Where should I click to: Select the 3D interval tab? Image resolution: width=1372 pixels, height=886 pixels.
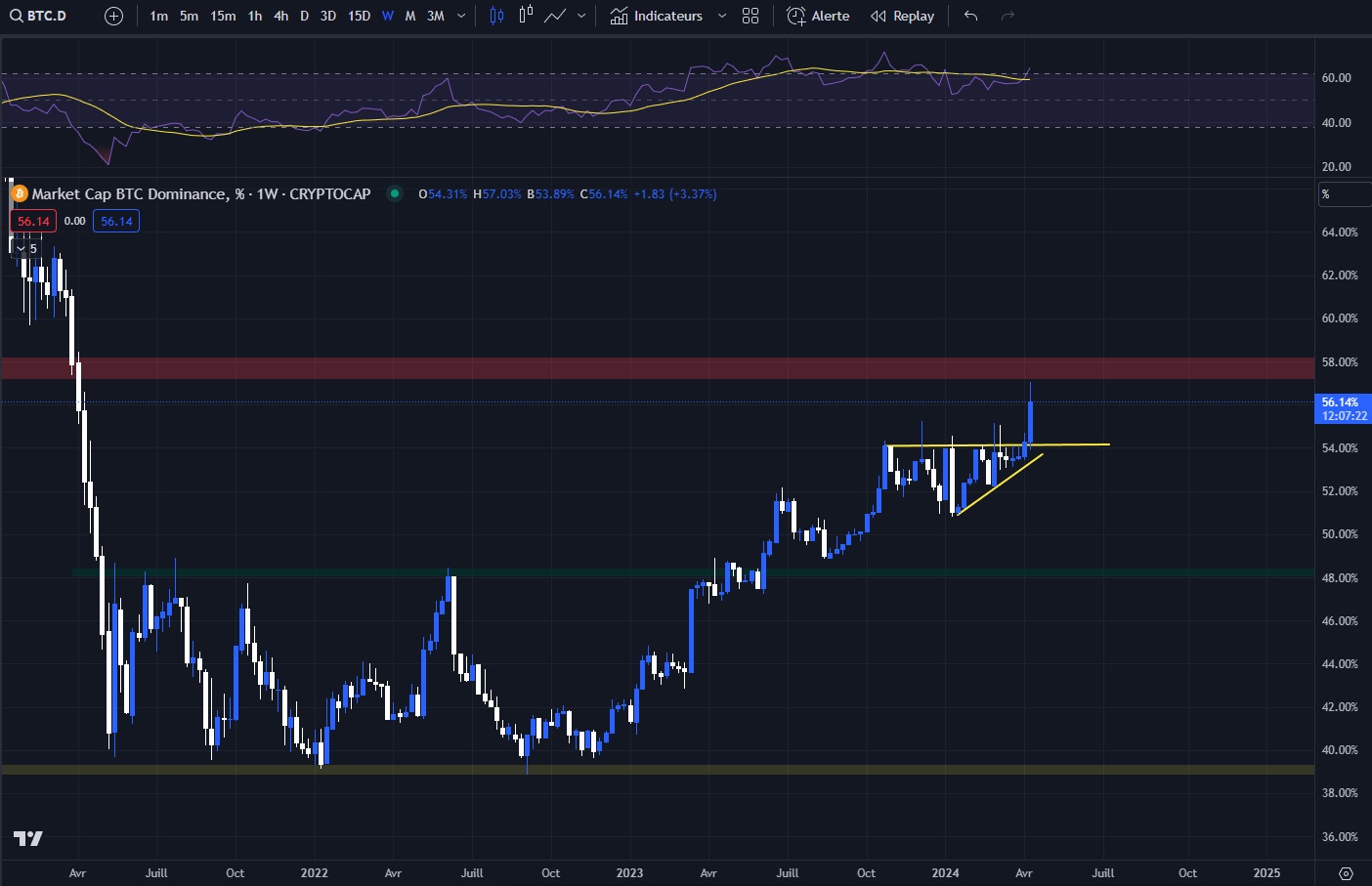(x=327, y=16)
